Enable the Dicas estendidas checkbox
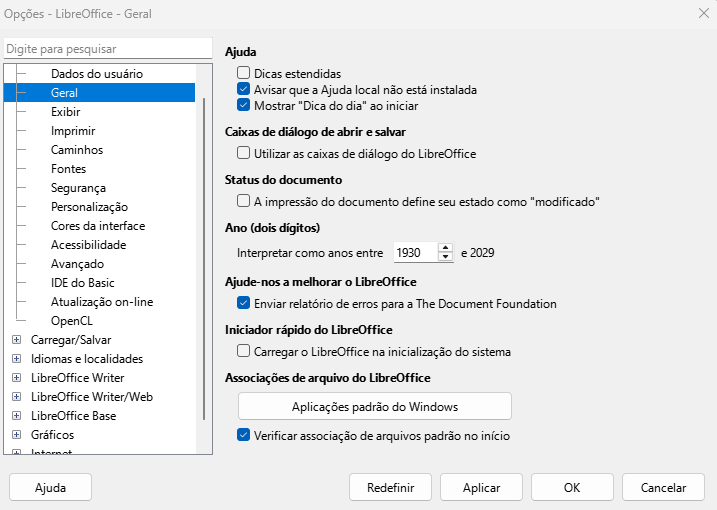Image resolution: width=717 pixels, height=510 pixels. tap(243, 73)
